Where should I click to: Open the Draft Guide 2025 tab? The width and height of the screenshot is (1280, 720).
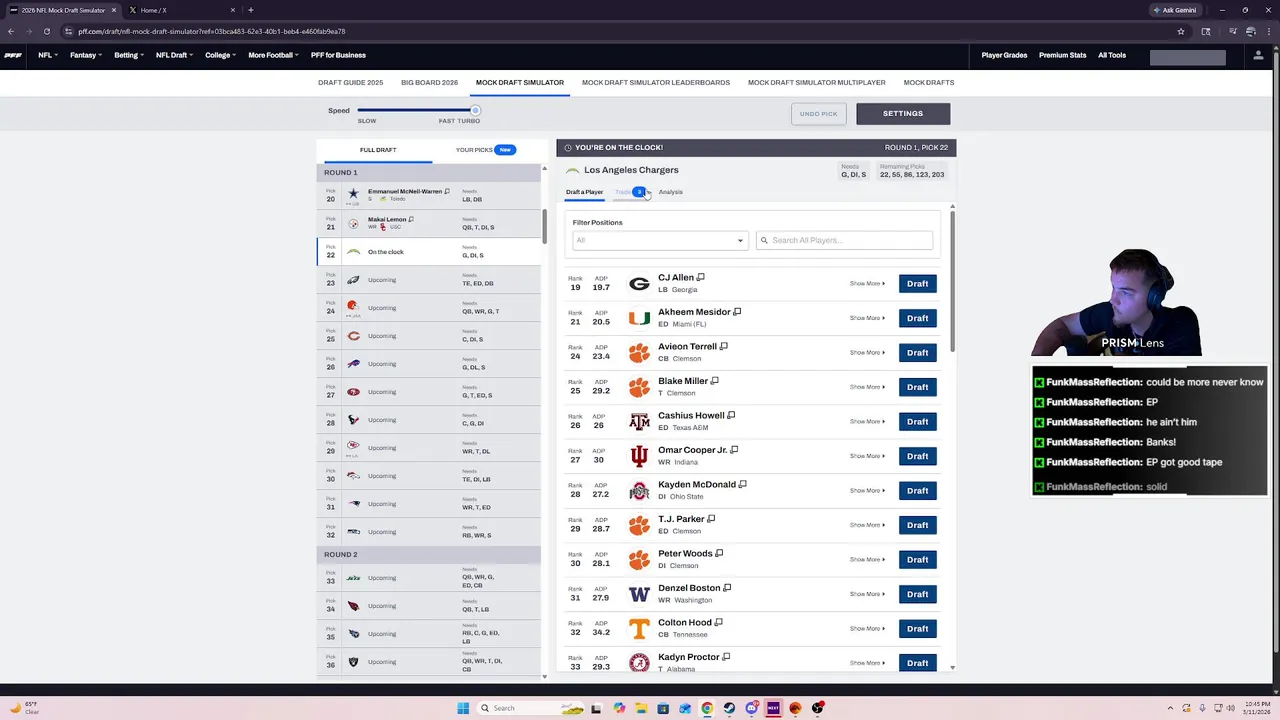point(350,83)
